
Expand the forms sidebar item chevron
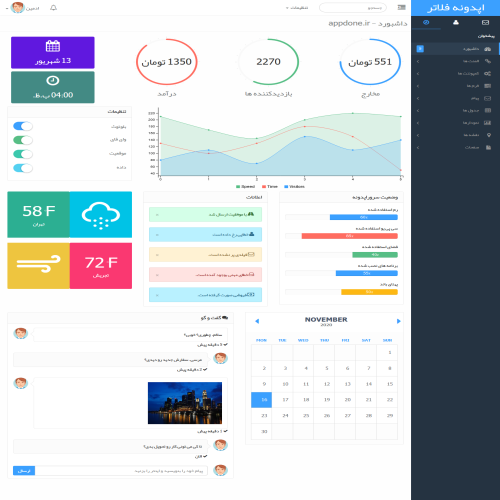[418, 86]
